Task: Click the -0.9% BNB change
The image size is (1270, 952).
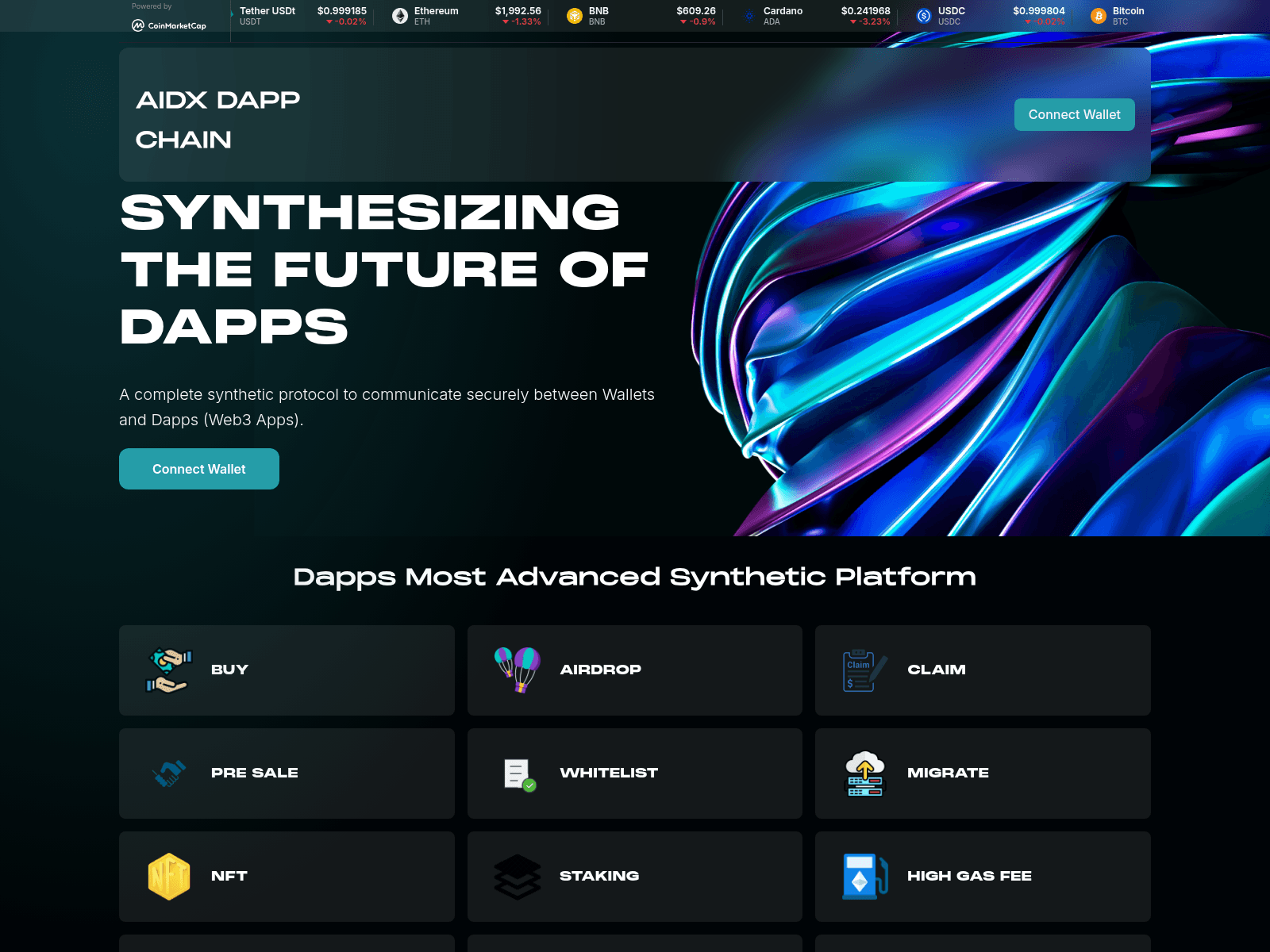Action: pyautogui.click(x=698, y=21)
